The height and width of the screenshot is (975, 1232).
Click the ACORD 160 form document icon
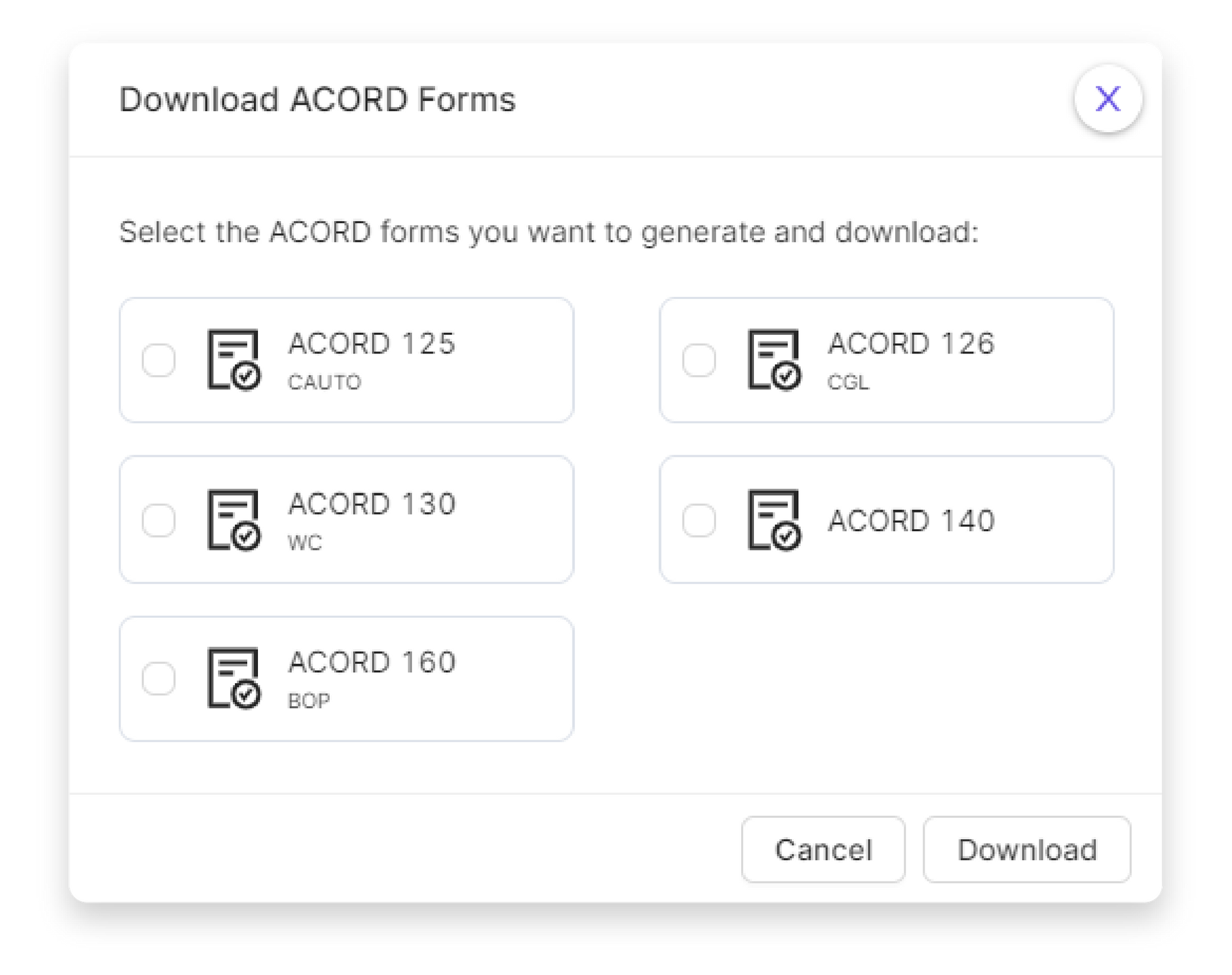pos(234,678)
